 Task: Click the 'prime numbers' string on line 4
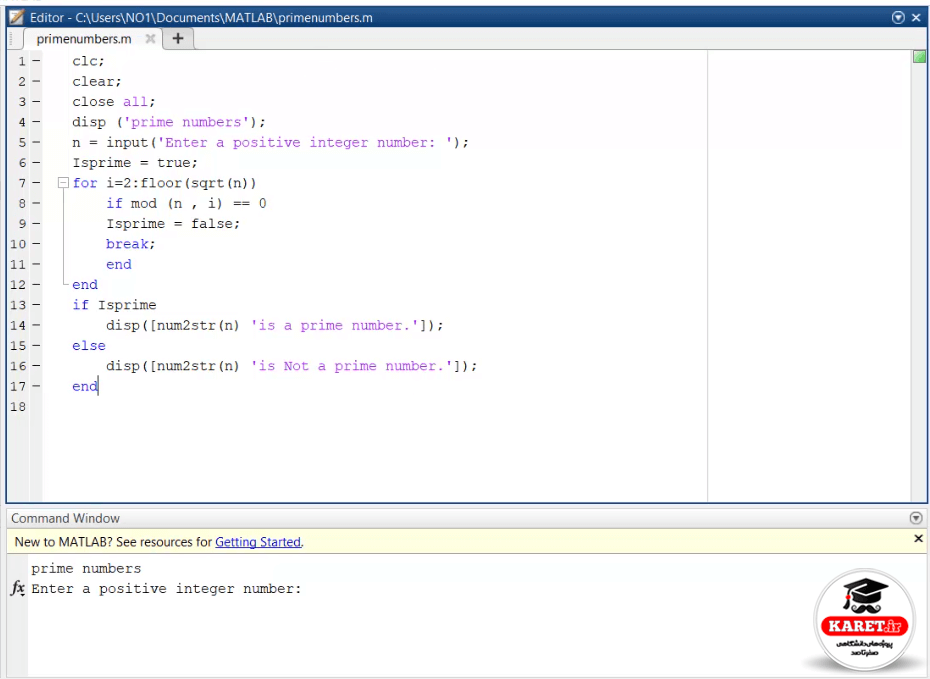(x=186, y=122)
